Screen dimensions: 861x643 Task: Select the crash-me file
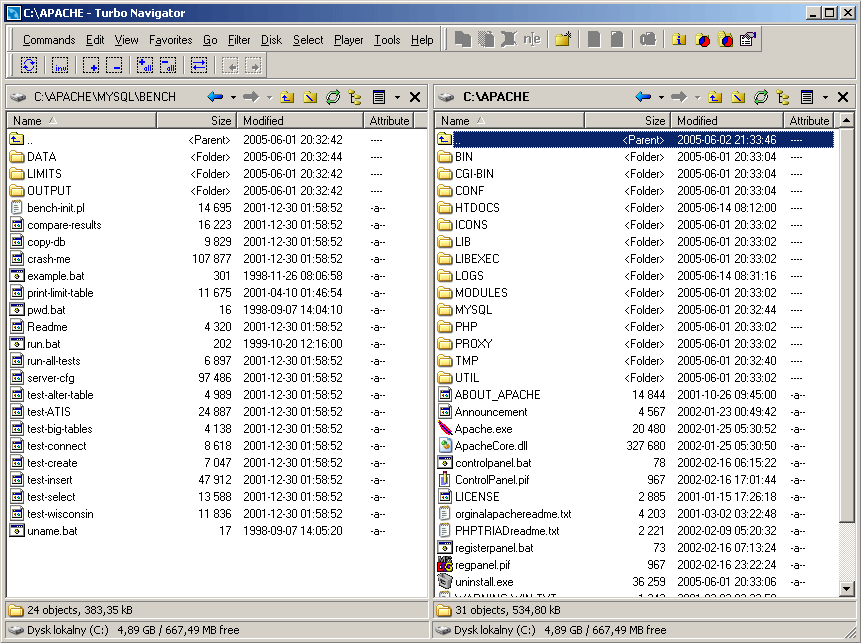49,259
